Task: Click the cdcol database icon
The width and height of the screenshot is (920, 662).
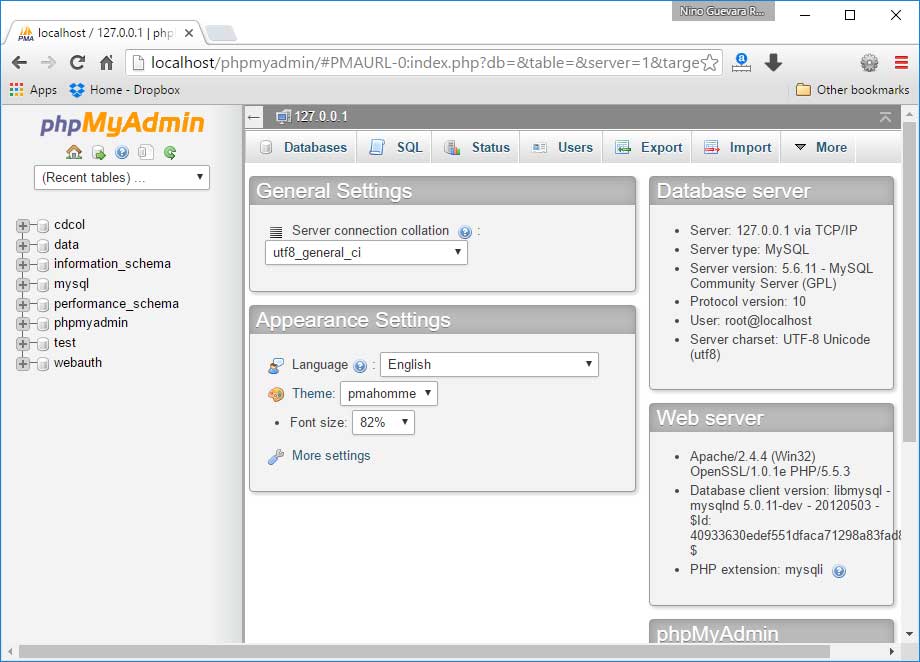Action: (43, 226)
